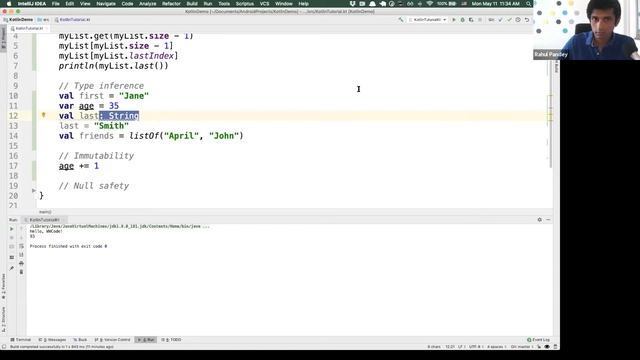The height and width of the screenshot is (360, 640).
Task: Click the KotlinDemo breadcrumb in navigation bar
Action: click(18, 20)
